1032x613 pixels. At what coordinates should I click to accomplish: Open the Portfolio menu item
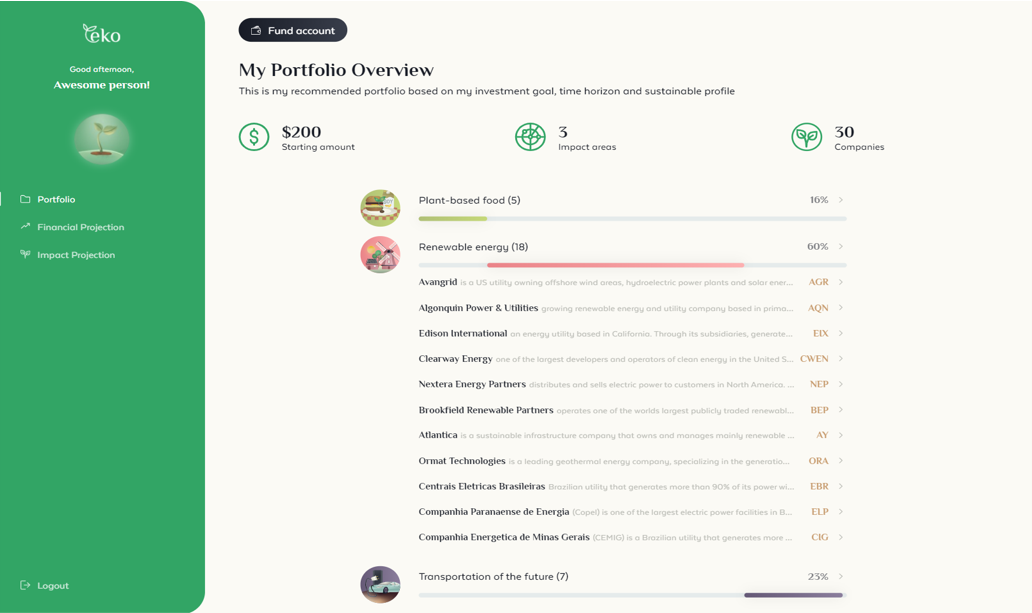click(x=47, y=200)
